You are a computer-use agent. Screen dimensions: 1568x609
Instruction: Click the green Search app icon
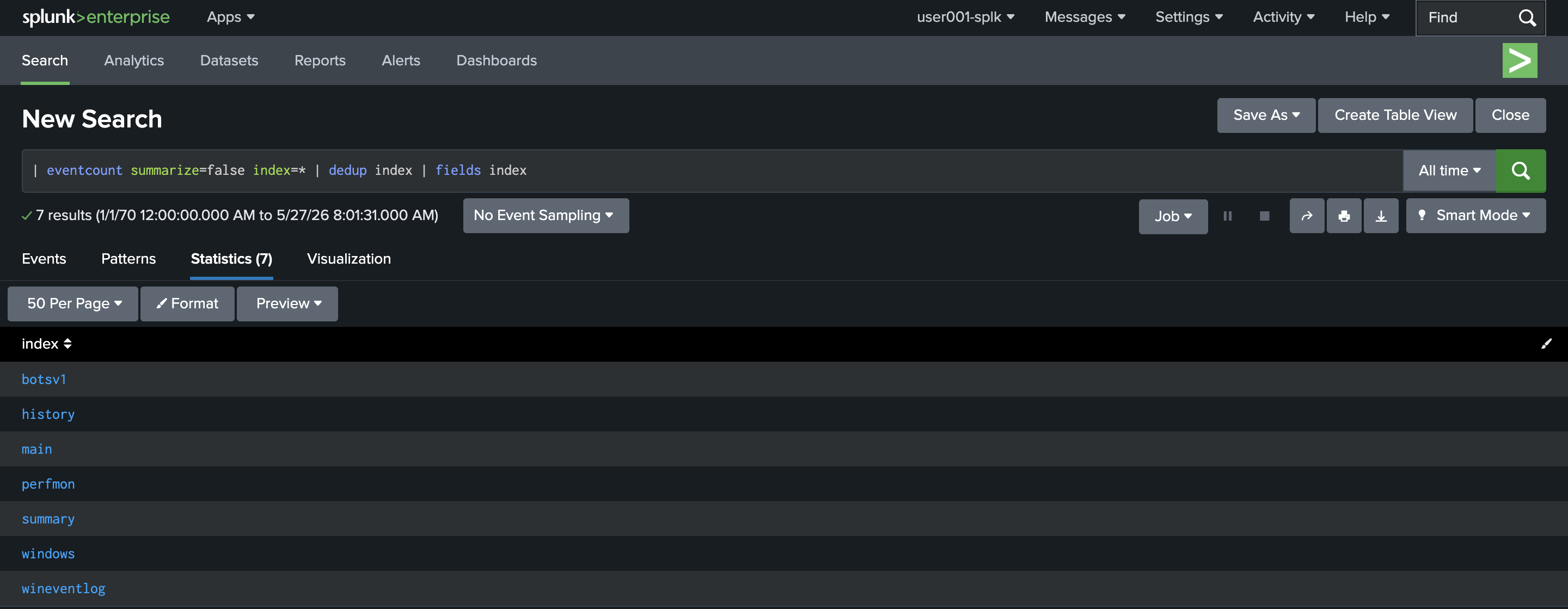[1520, 60]
